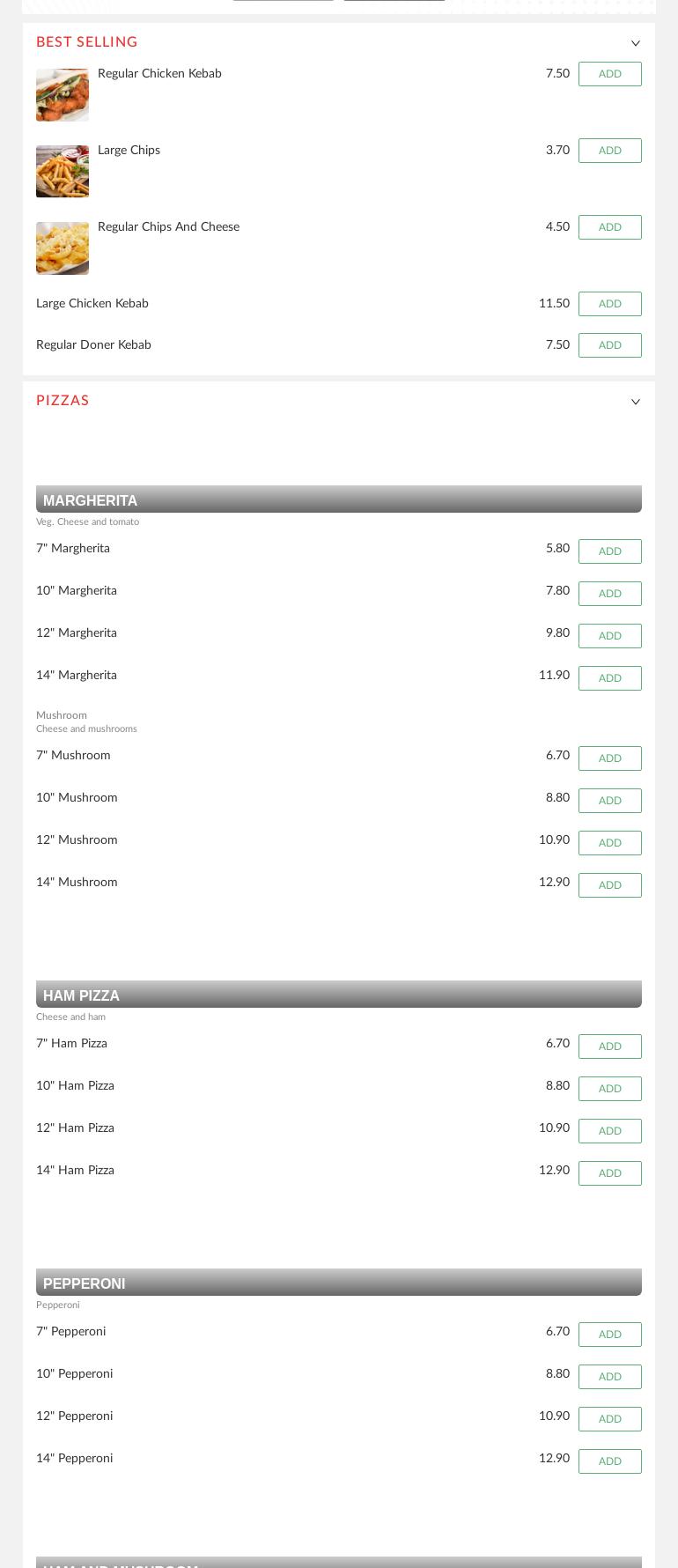Screen dimensions: 678x1568
Task: Add Regular Doner Kebab to order
Action: (x=610, y=345)
